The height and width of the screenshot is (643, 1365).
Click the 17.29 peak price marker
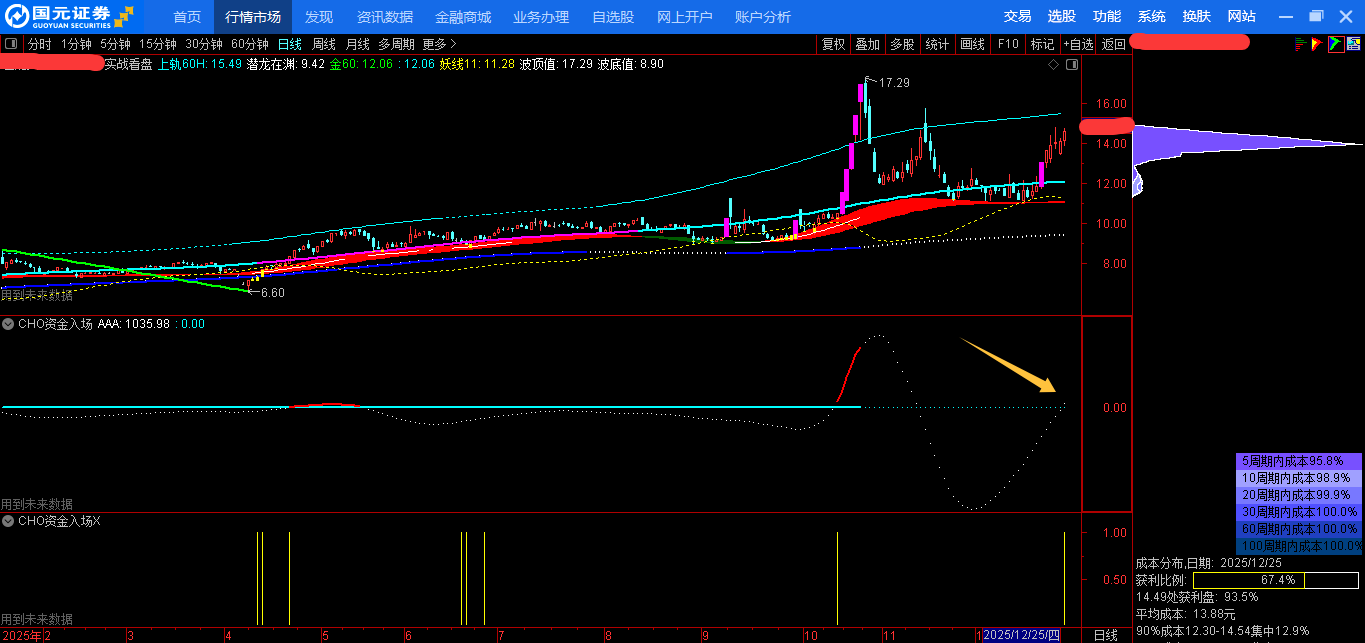[x=893, y=83]
